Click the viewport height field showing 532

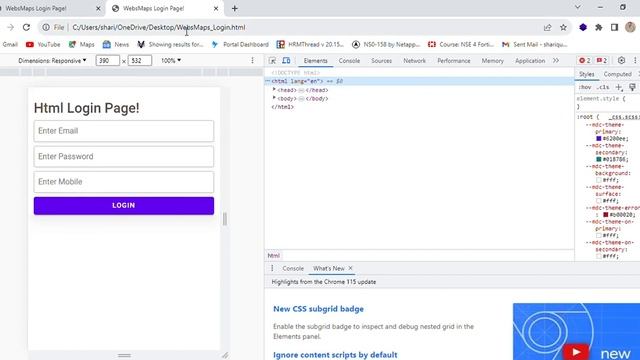tap(140, 60)
